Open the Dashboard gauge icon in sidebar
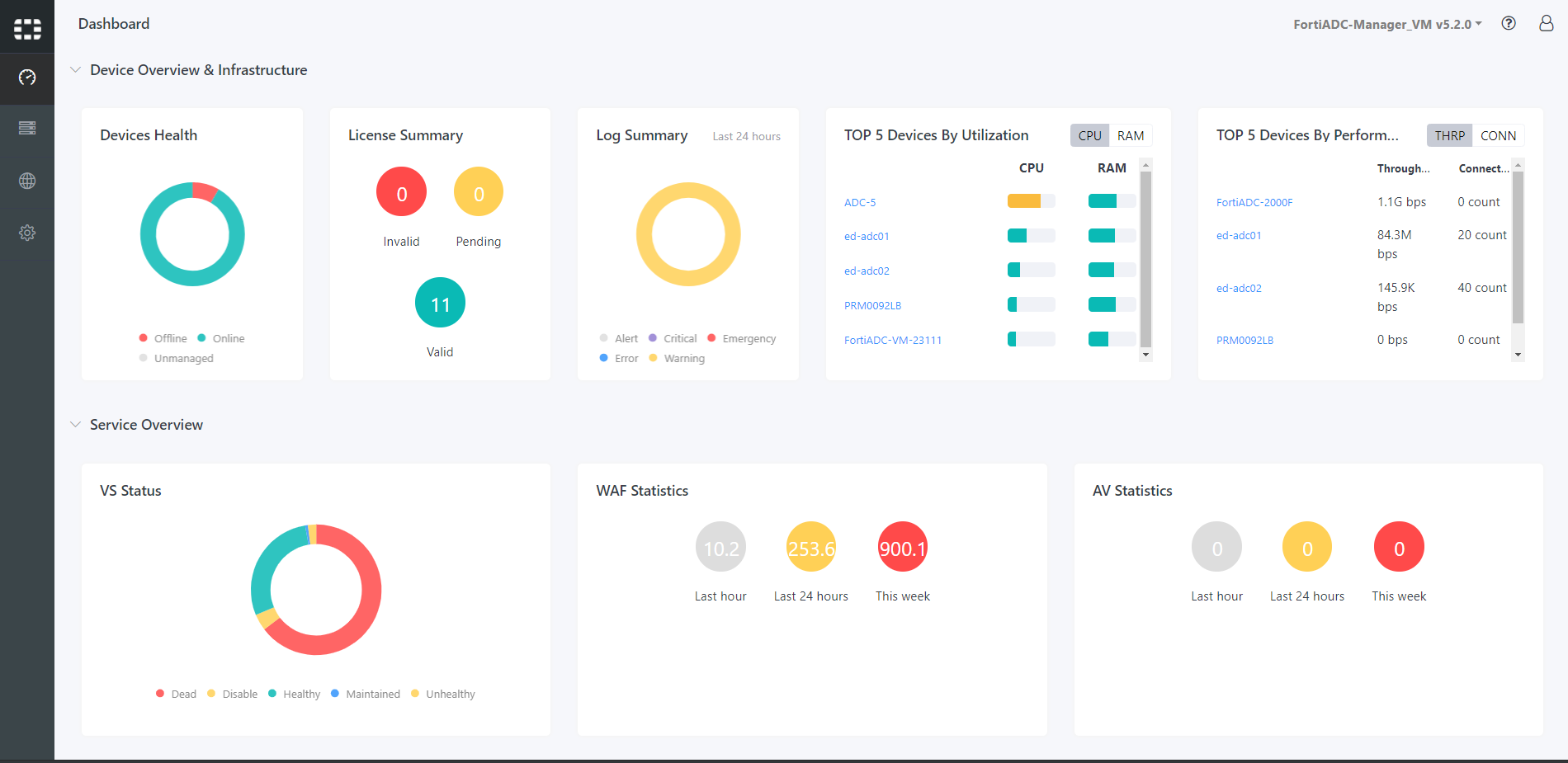The height and width of the screenshot is (763, 1568). (x=27, y=78)
